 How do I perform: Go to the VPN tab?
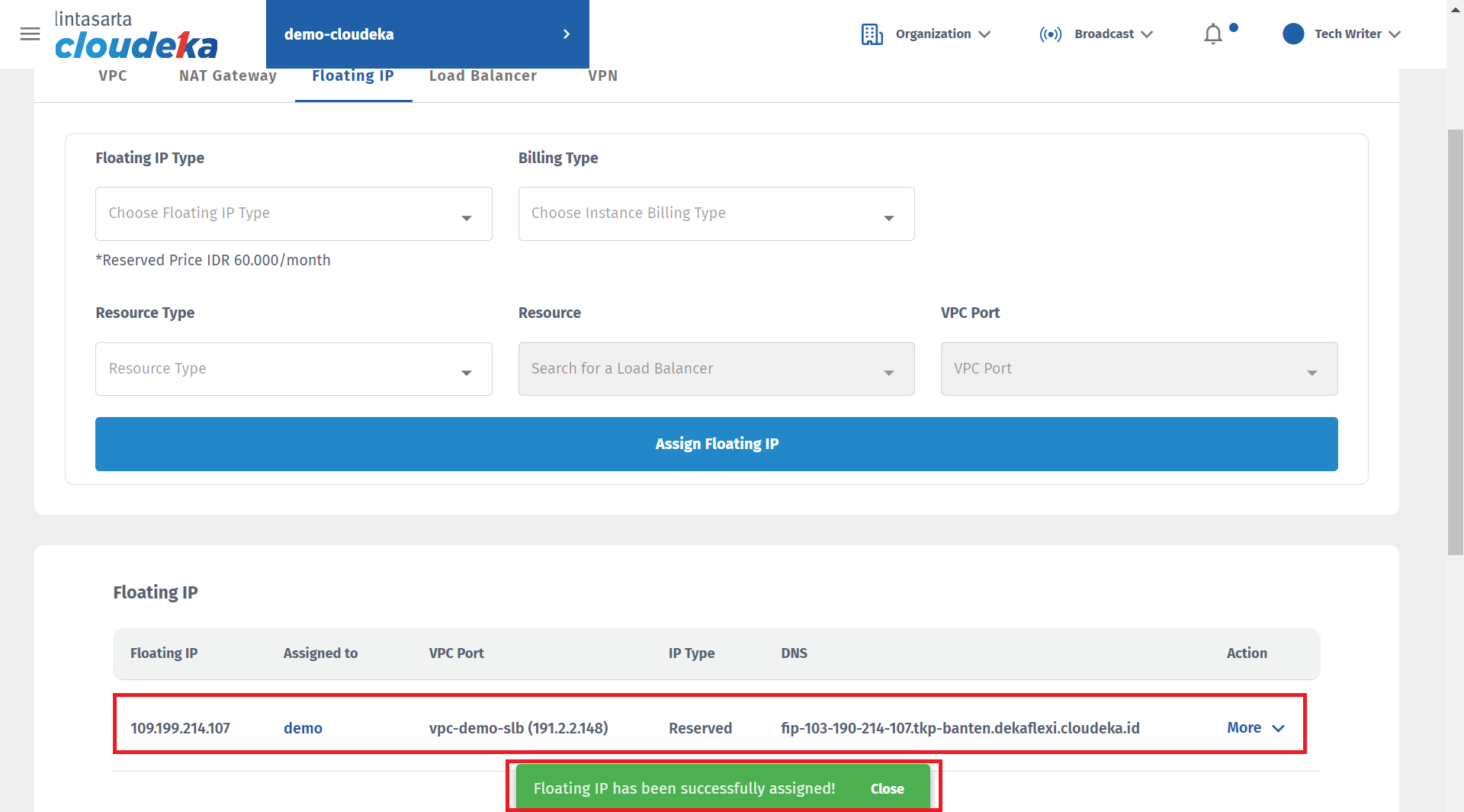[x=602, y=76]
